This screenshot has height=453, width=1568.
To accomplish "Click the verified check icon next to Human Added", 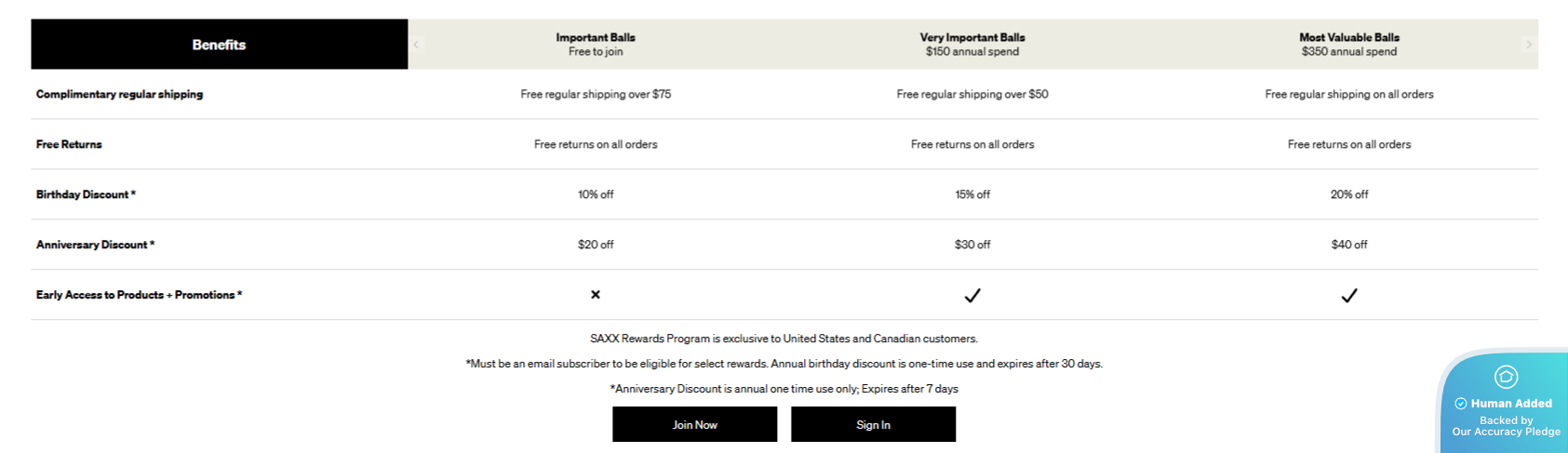I will [x=1461, y=404].
